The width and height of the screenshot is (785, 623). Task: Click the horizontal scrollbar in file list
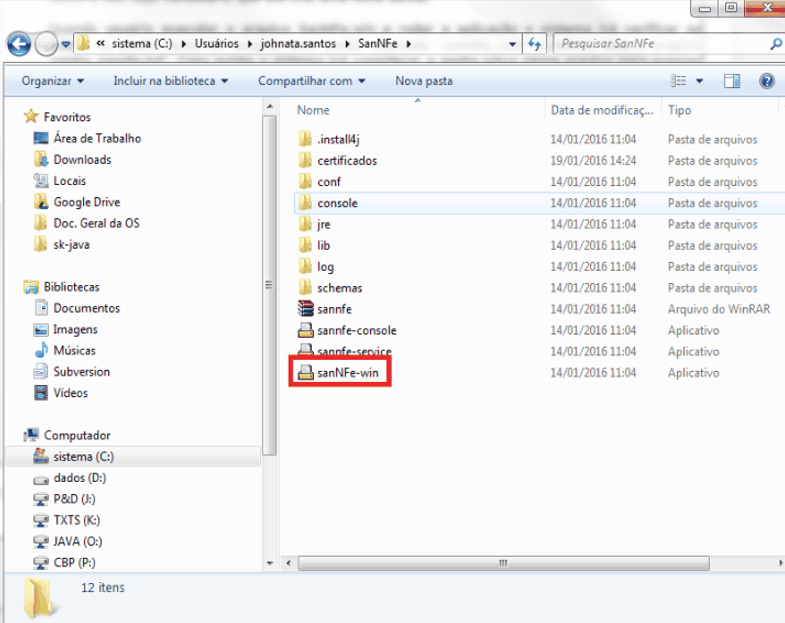tap(504, 563)
